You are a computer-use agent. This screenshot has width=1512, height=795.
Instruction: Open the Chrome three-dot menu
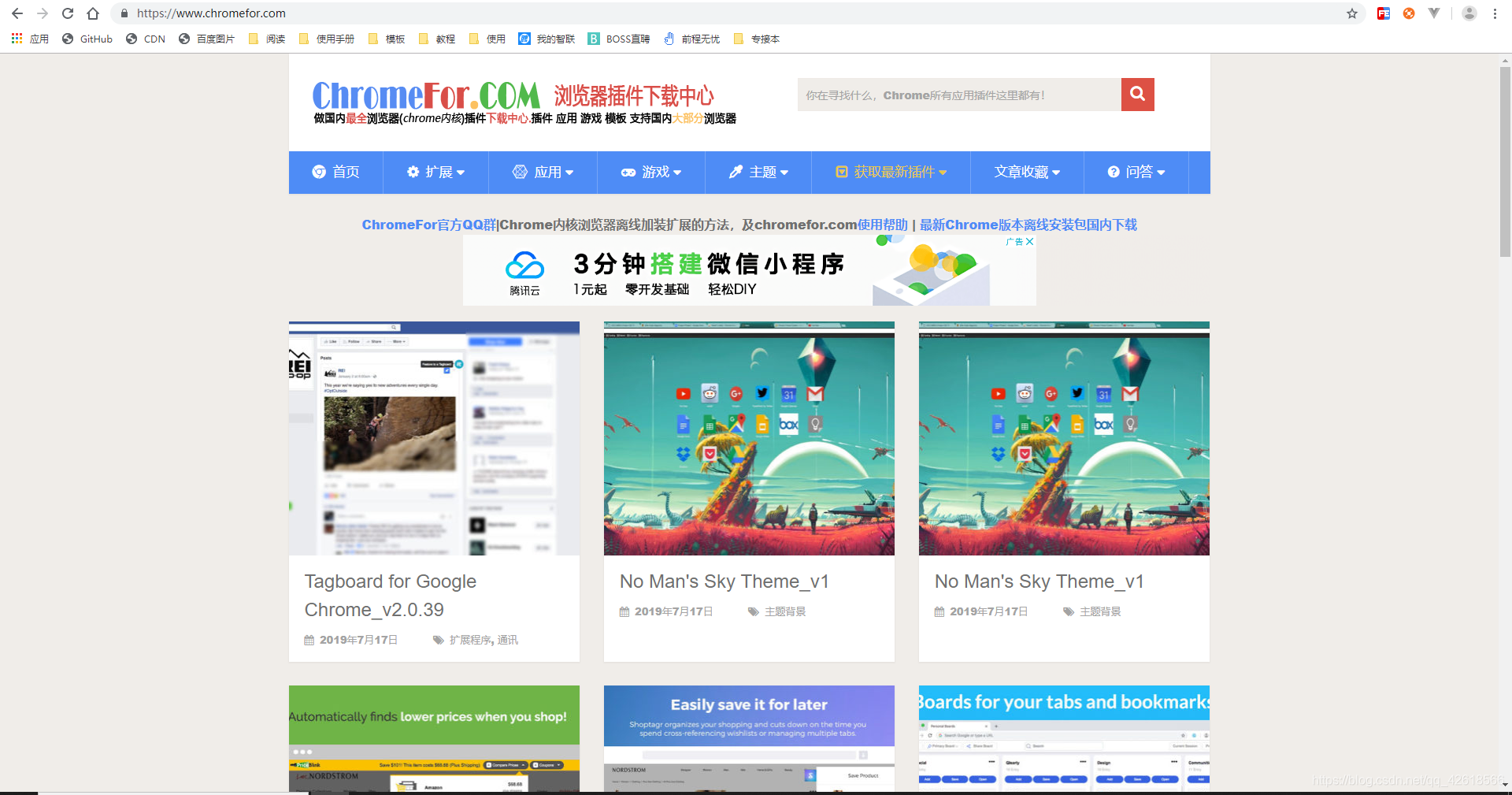[1495, 13]
